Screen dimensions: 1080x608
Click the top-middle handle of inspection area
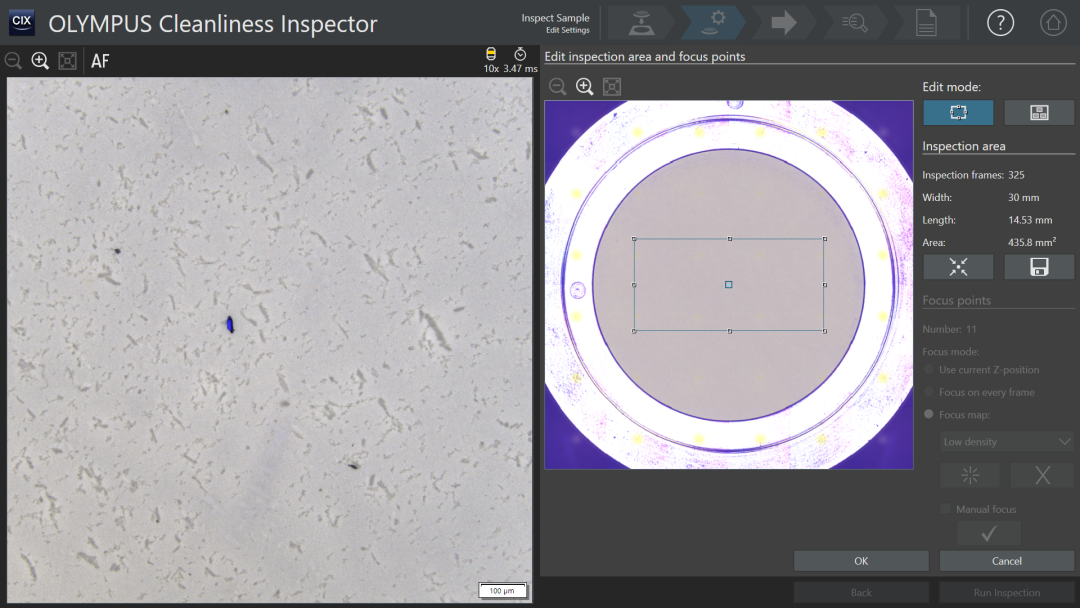point(729,239)
